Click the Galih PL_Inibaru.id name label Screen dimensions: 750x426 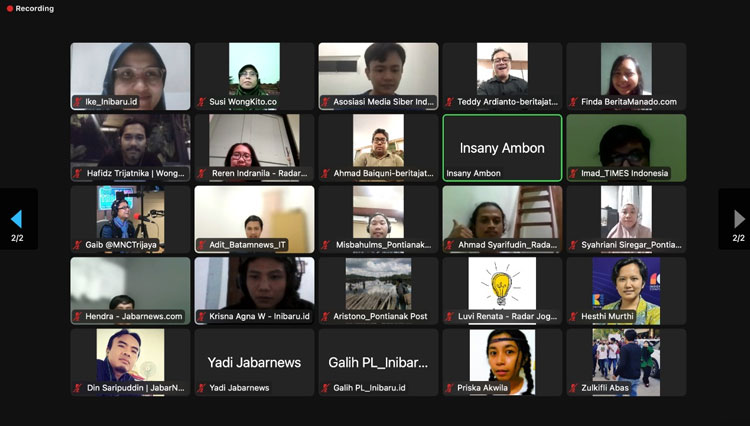click(369, 388)
